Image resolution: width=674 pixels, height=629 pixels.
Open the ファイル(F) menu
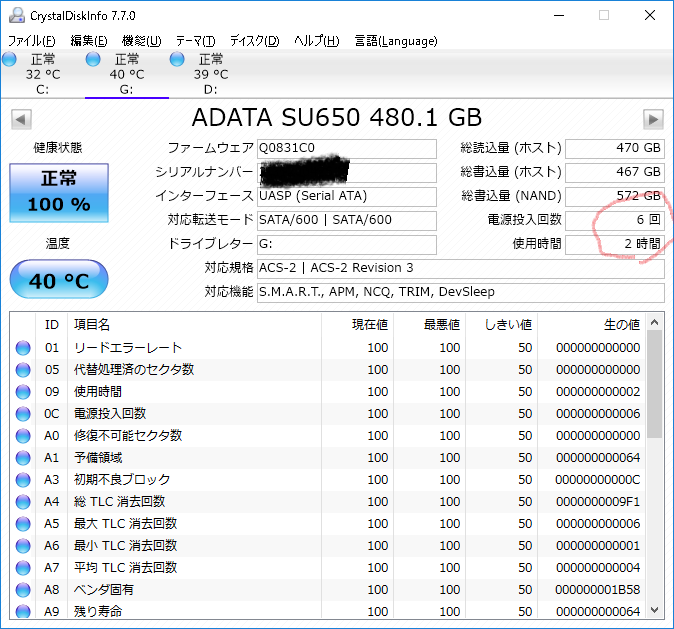click(x=32, y=41)
